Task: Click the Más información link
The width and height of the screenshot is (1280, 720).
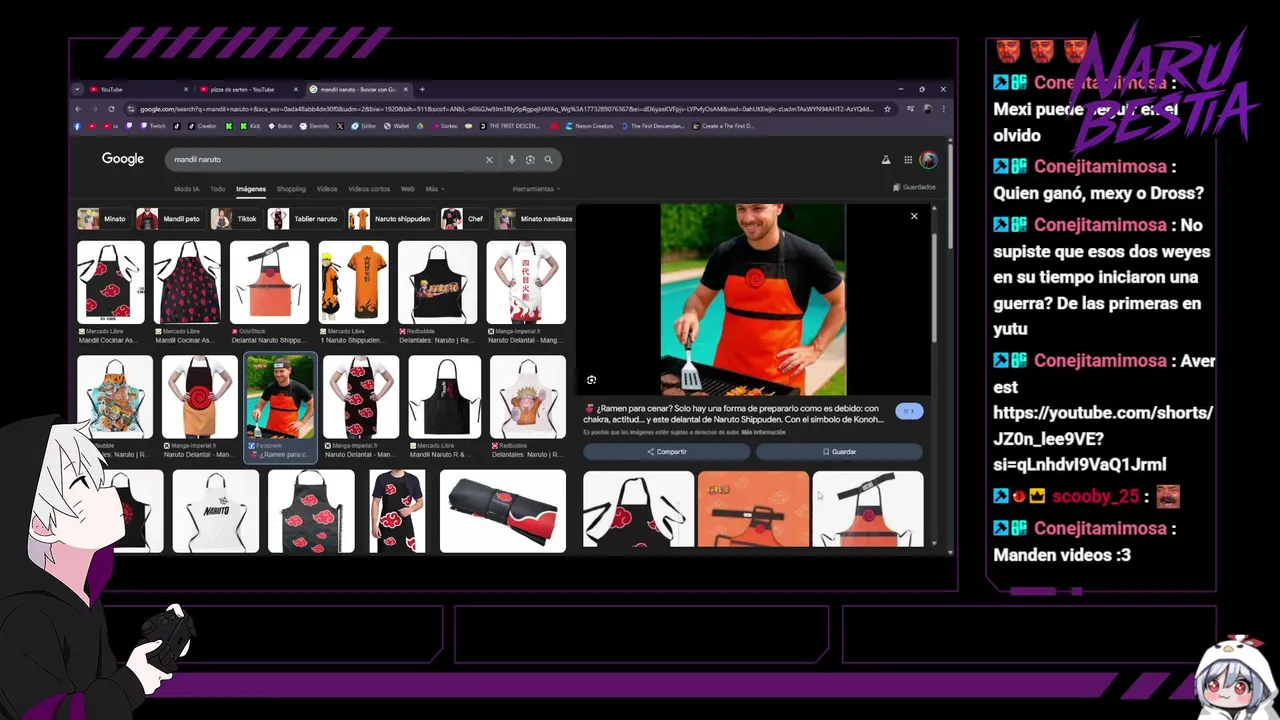Action: point(764,432)
